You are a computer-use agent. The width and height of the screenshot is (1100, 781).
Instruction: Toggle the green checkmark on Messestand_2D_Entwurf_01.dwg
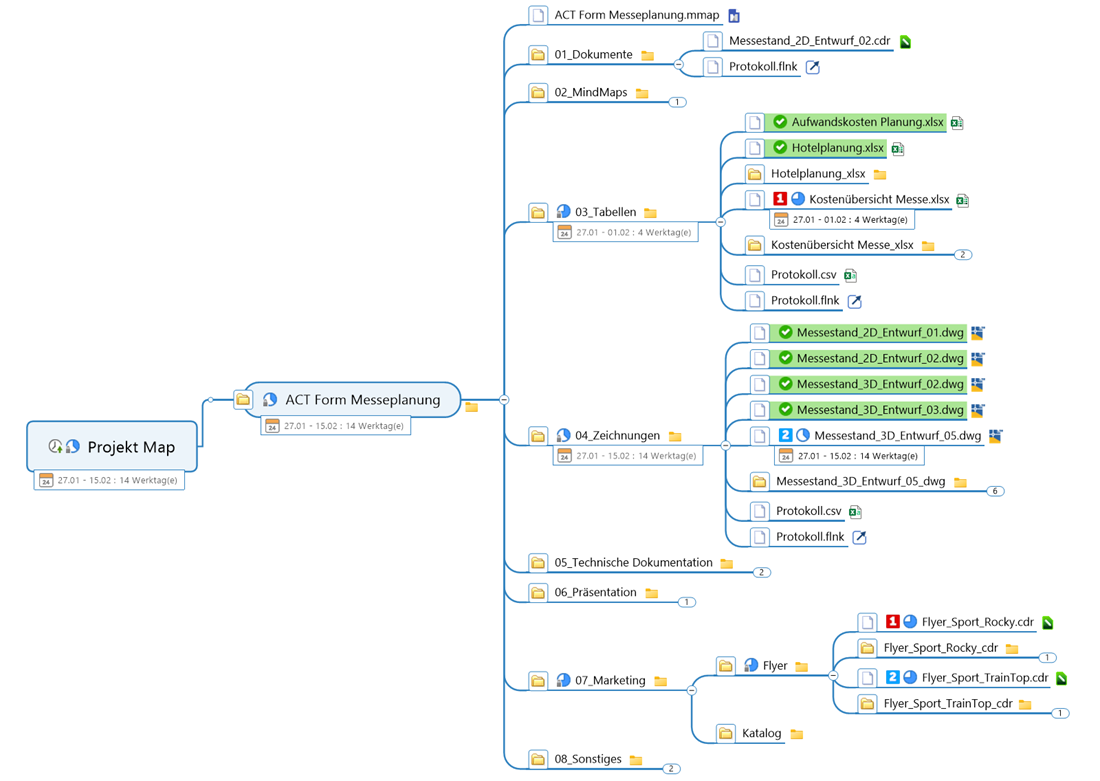click(x=786, y=333)
